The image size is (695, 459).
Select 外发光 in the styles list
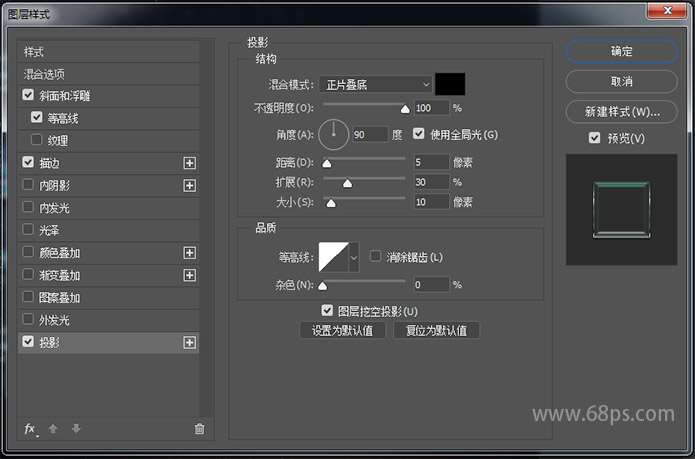tap(54, 320)
